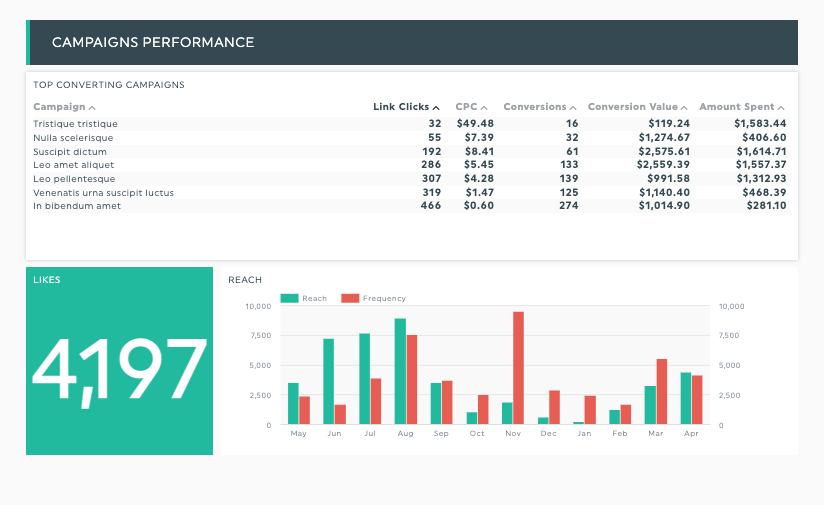This screenshot has height=505, width=824.
Task: Click the red Mar Frequency bar
Action: pos(661,391)
